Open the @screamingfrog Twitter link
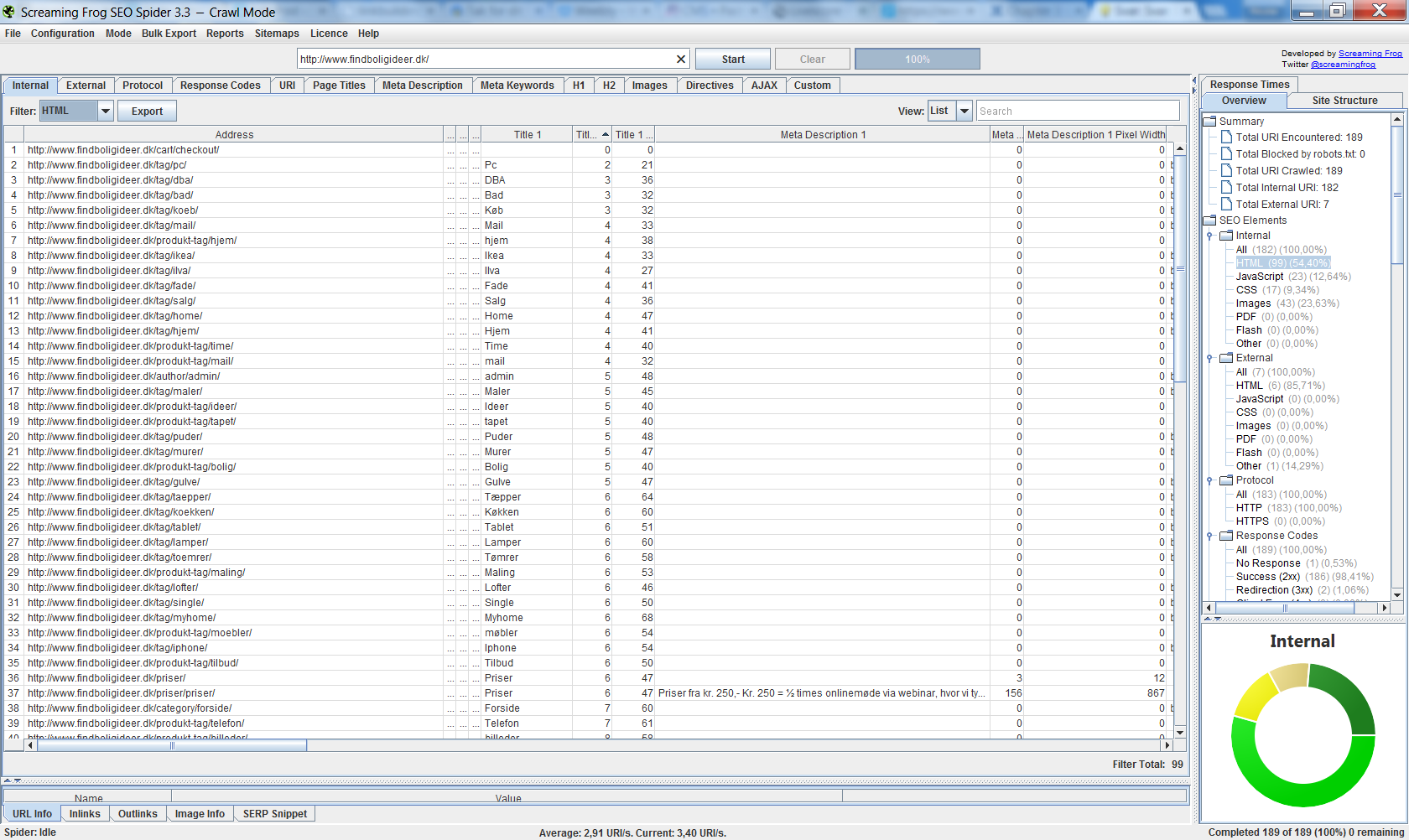1409x840 pixels. click(1343, 65)
